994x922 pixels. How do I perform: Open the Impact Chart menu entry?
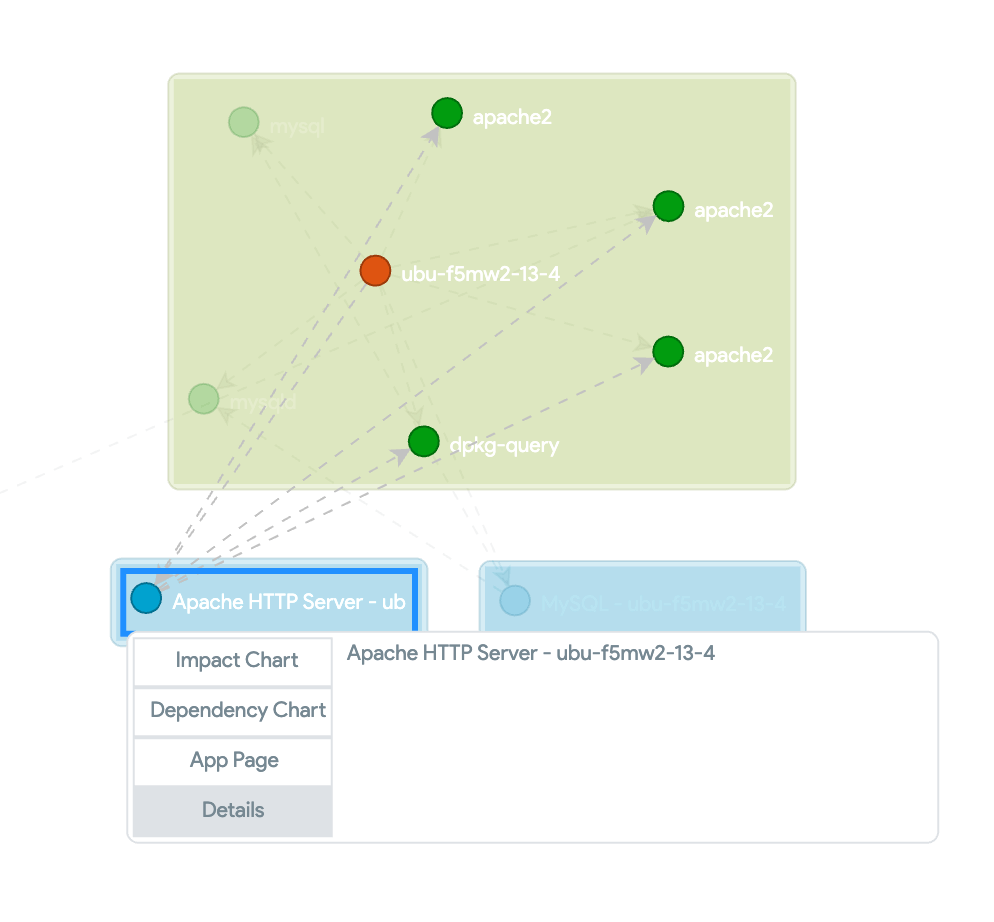coord(235,661)
